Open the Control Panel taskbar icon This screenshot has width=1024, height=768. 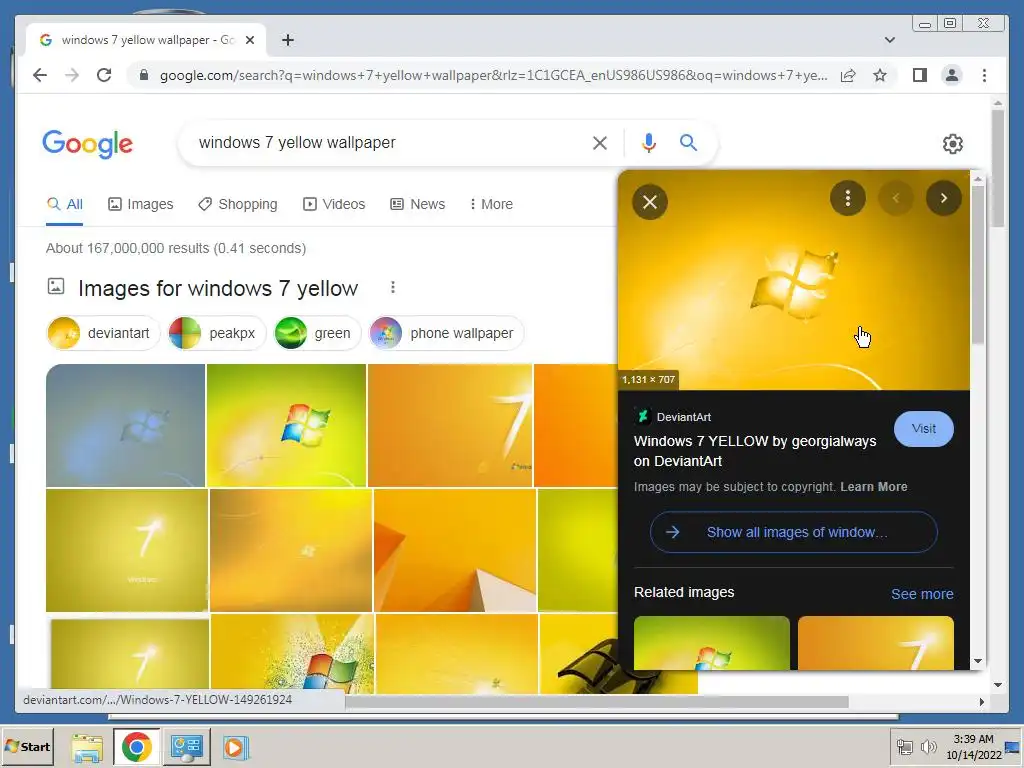[x=187, y=747]
